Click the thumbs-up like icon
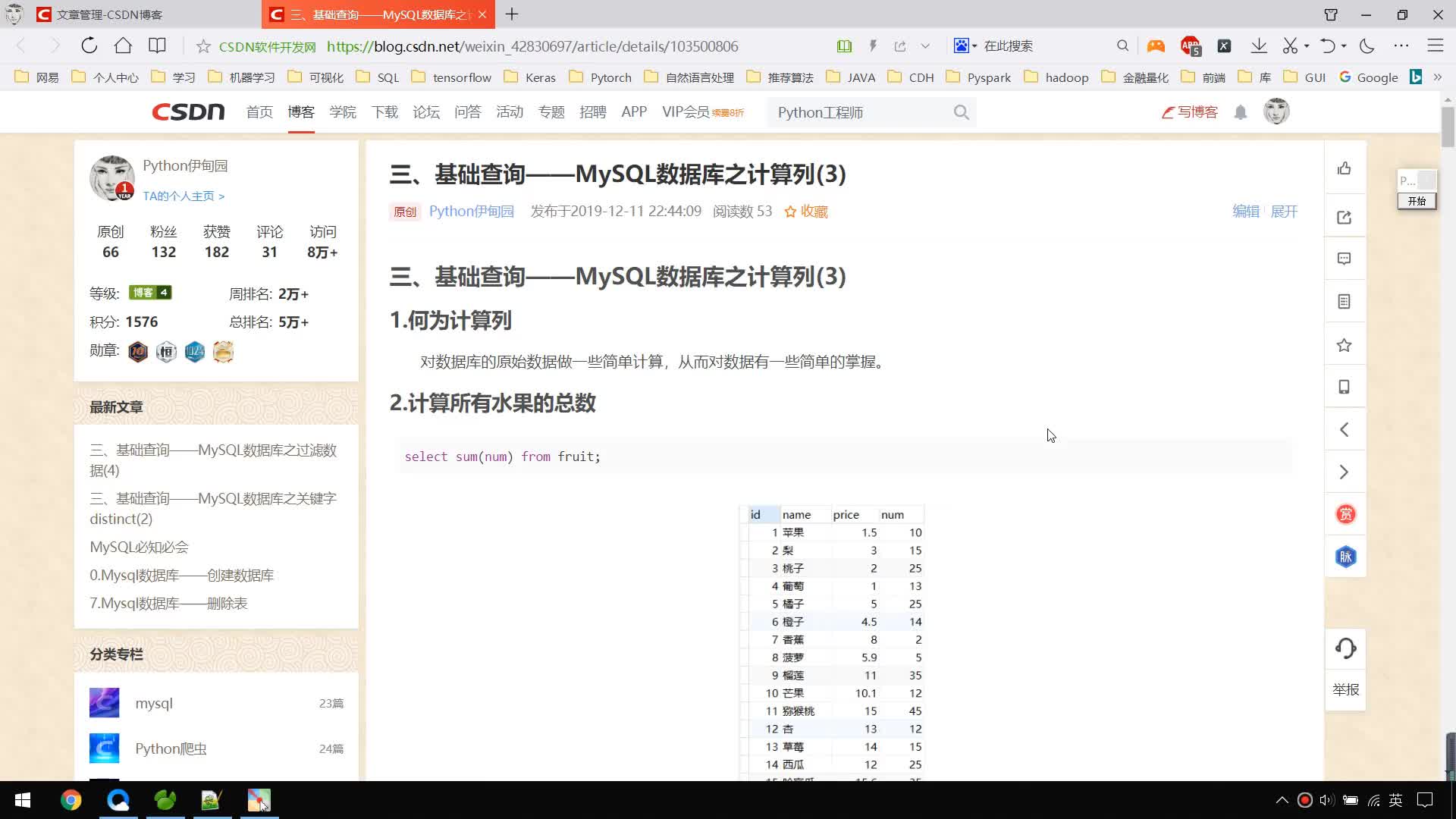The height and width of the screenshot is (819, 1456). [1344, 168]
